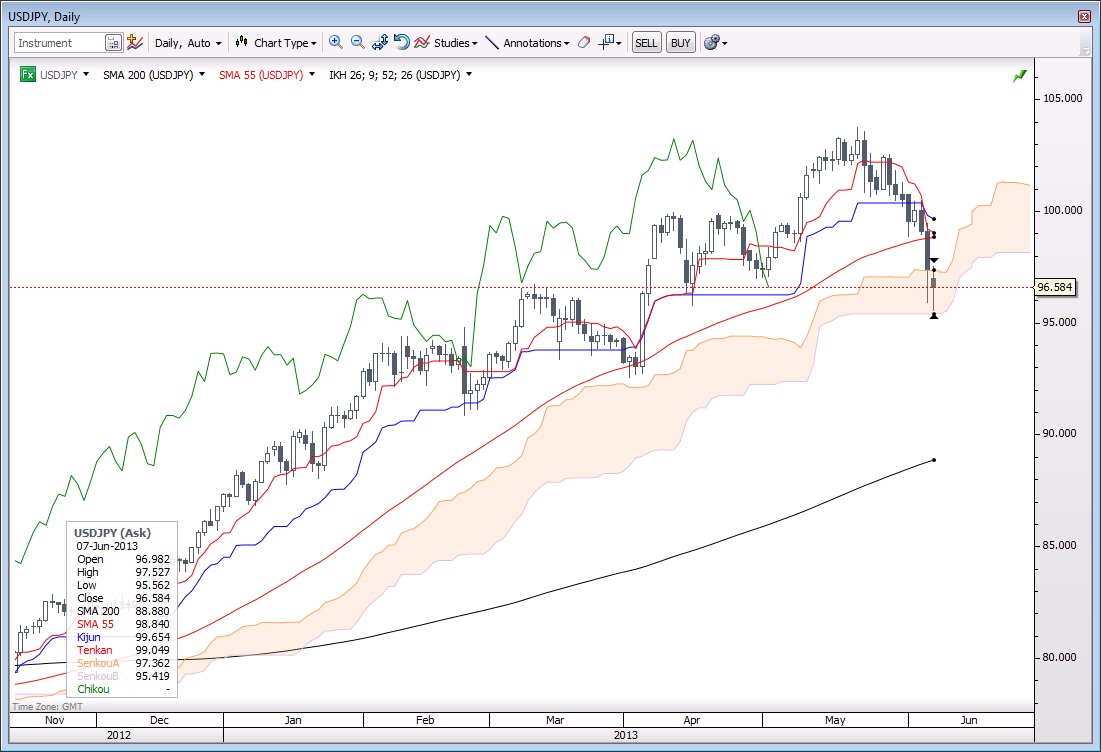Click the zoom in magnifier icon
The image size is (1101, 752).
tap(335, 43)
